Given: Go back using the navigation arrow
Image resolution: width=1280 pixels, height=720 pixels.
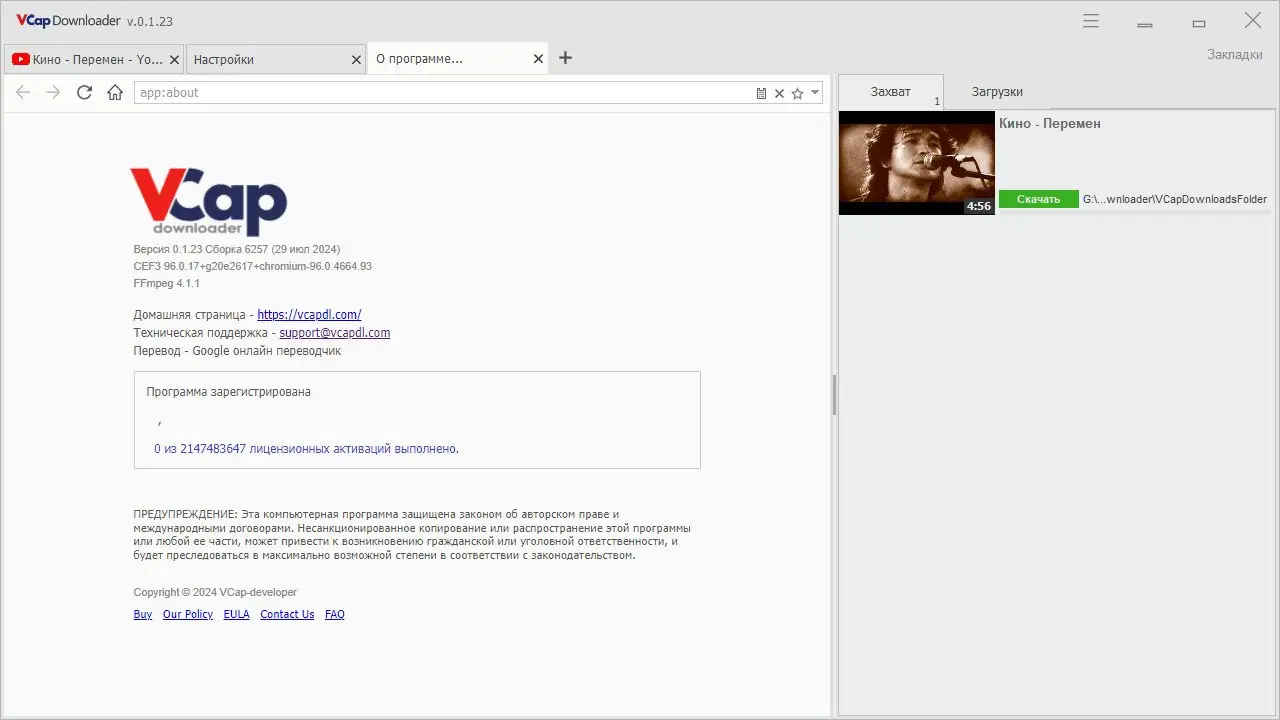Looking at the screenshot, I should tap(22, 92).
